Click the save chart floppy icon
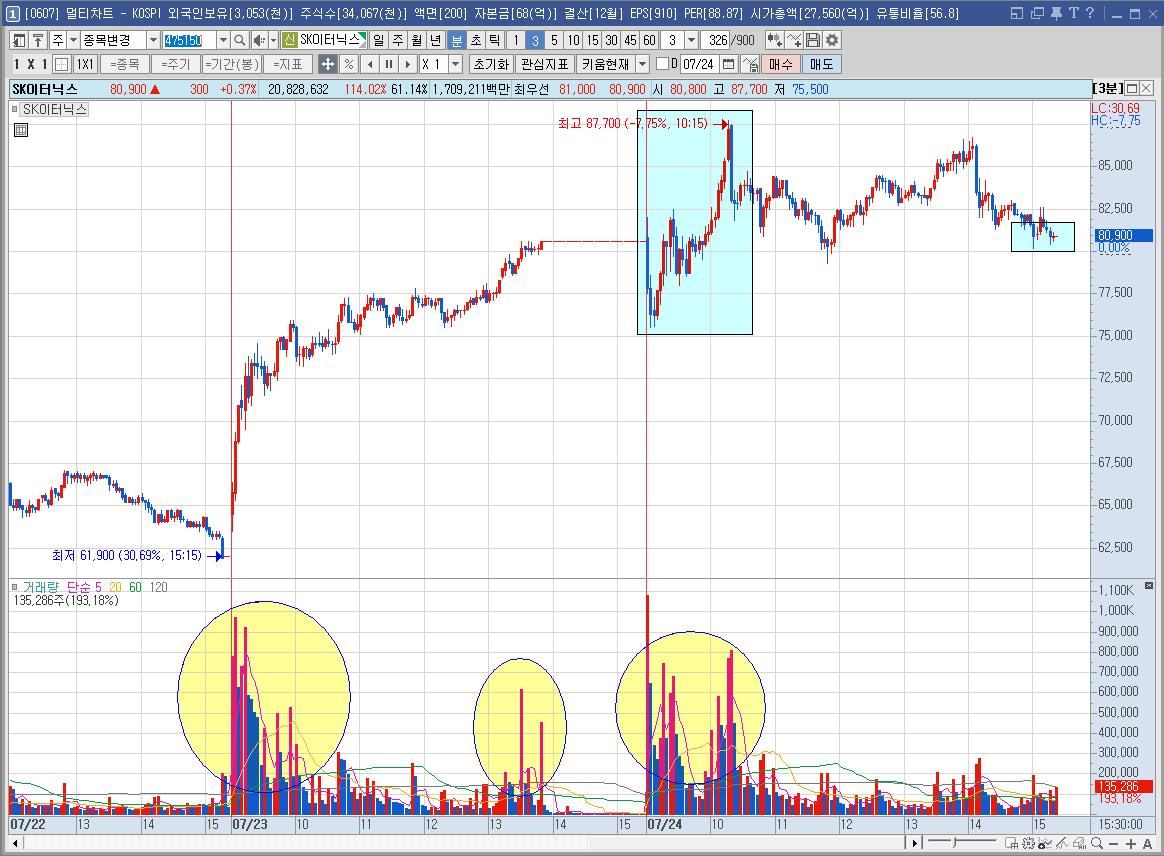 (x=813, y=40)
